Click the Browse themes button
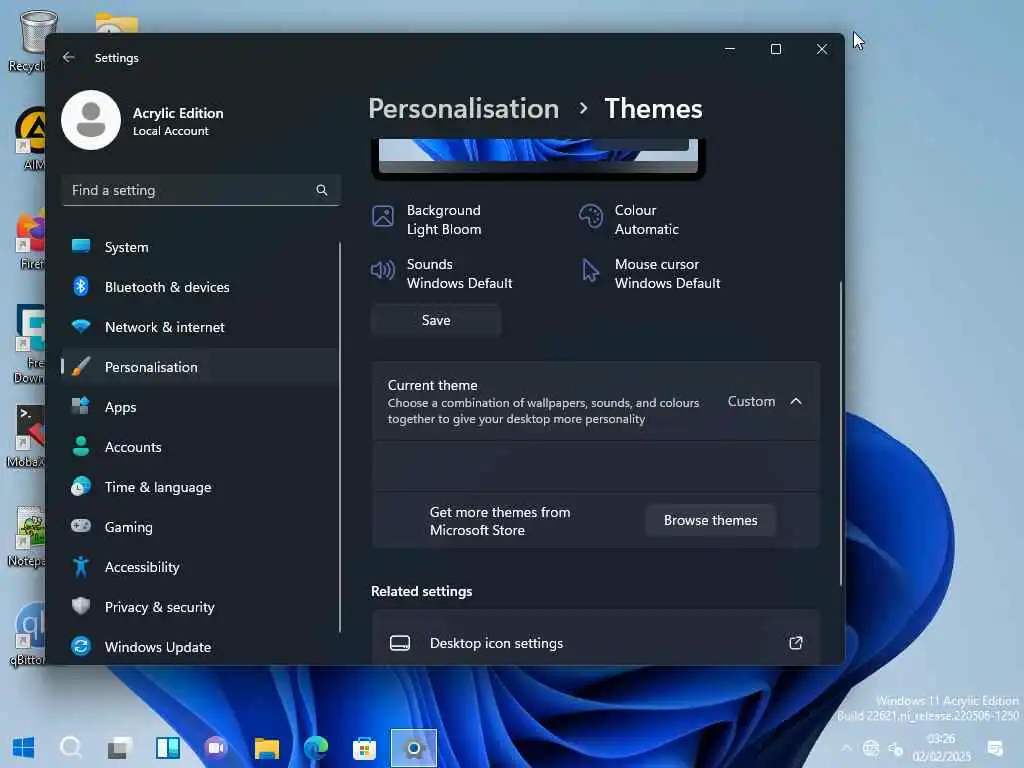 coord(711,520)
